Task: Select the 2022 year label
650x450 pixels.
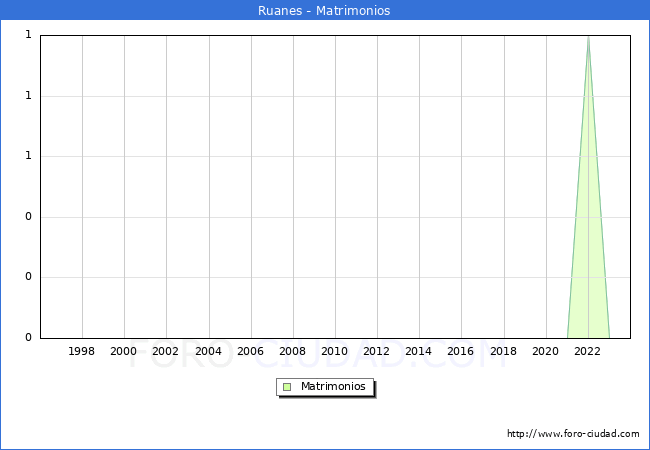Action: click(588, 352)
